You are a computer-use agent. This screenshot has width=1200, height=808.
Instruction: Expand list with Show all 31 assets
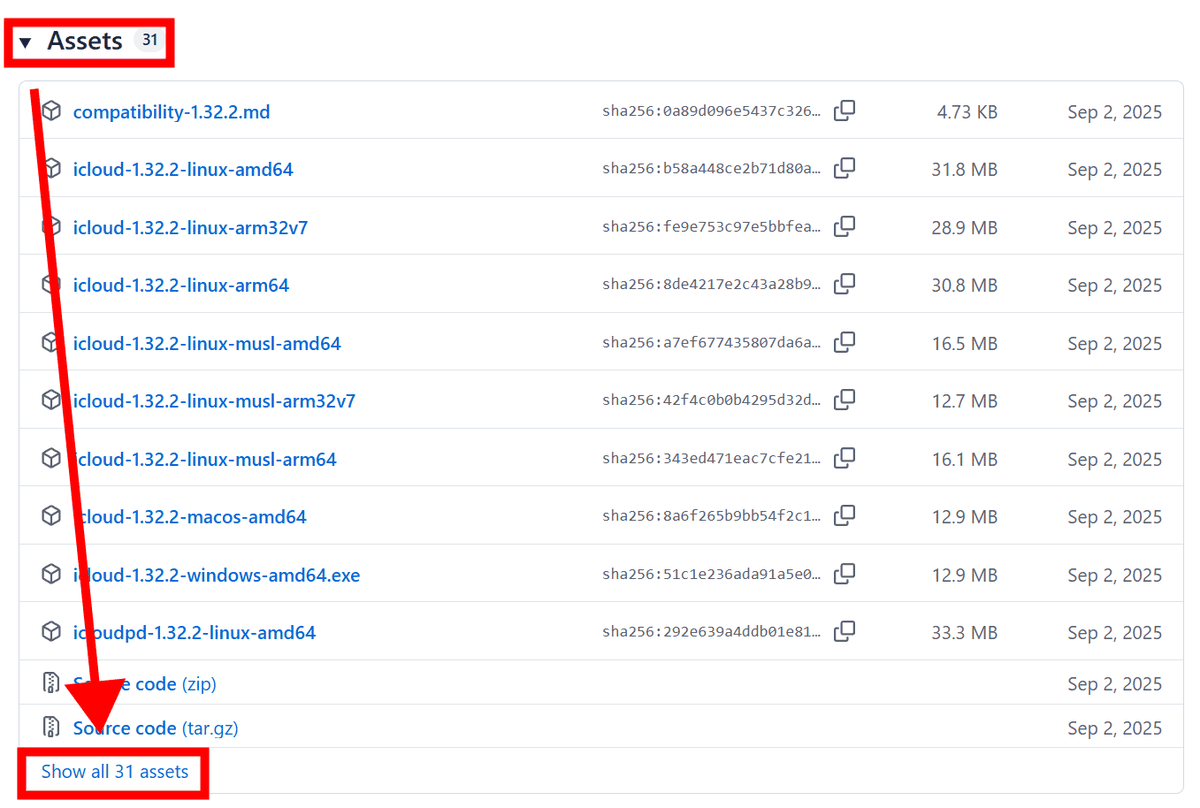point(114,772)
